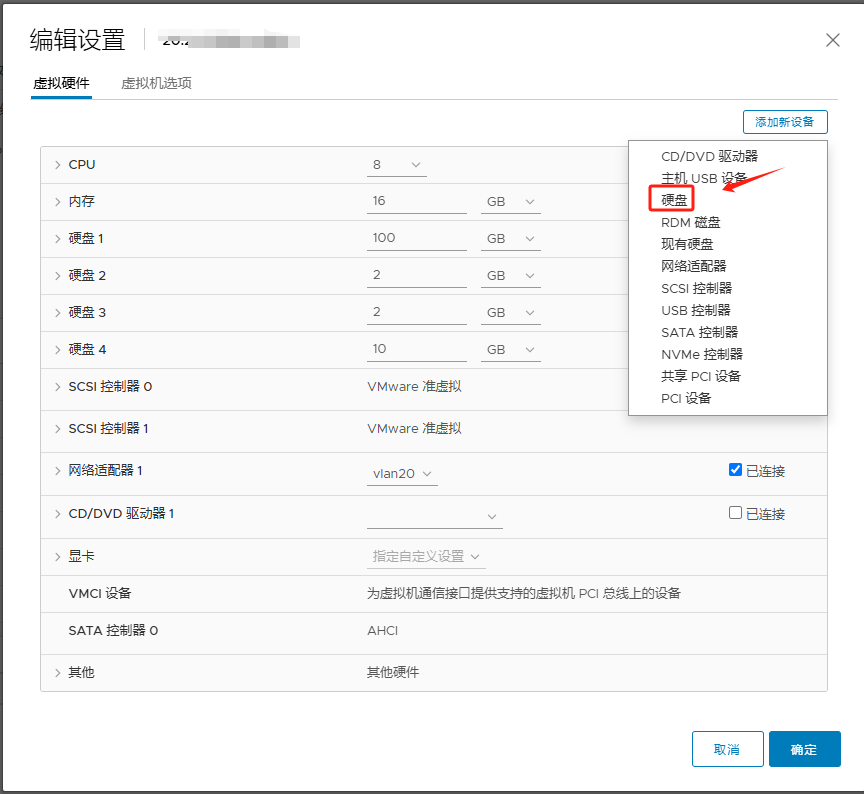Click the 其他硬件 text
Image resolution: width=864 pixels, height=794 pixels.
click(x=393, y=672)
